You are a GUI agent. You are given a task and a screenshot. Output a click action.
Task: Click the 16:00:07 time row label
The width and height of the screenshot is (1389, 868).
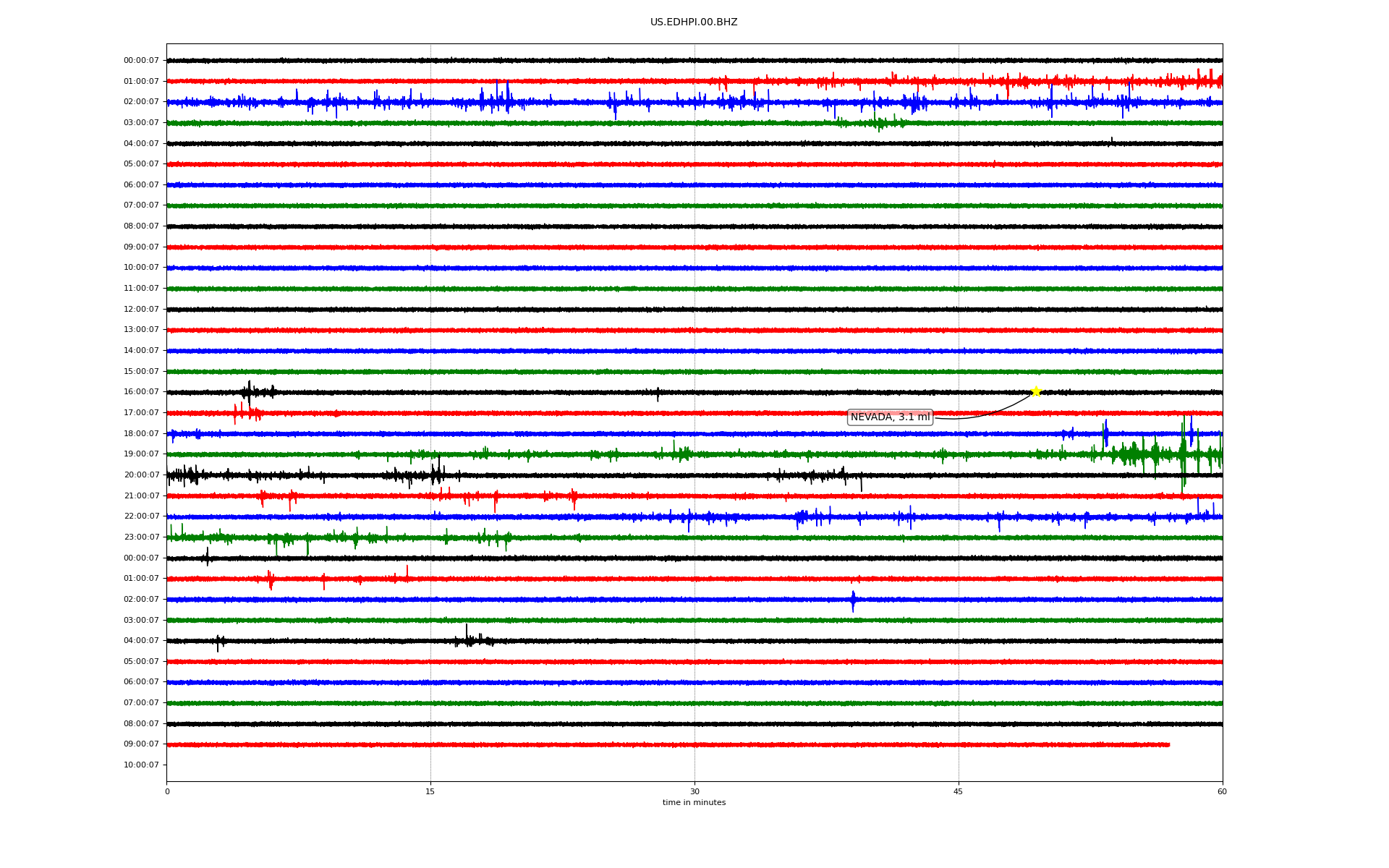tap(141, 392)
